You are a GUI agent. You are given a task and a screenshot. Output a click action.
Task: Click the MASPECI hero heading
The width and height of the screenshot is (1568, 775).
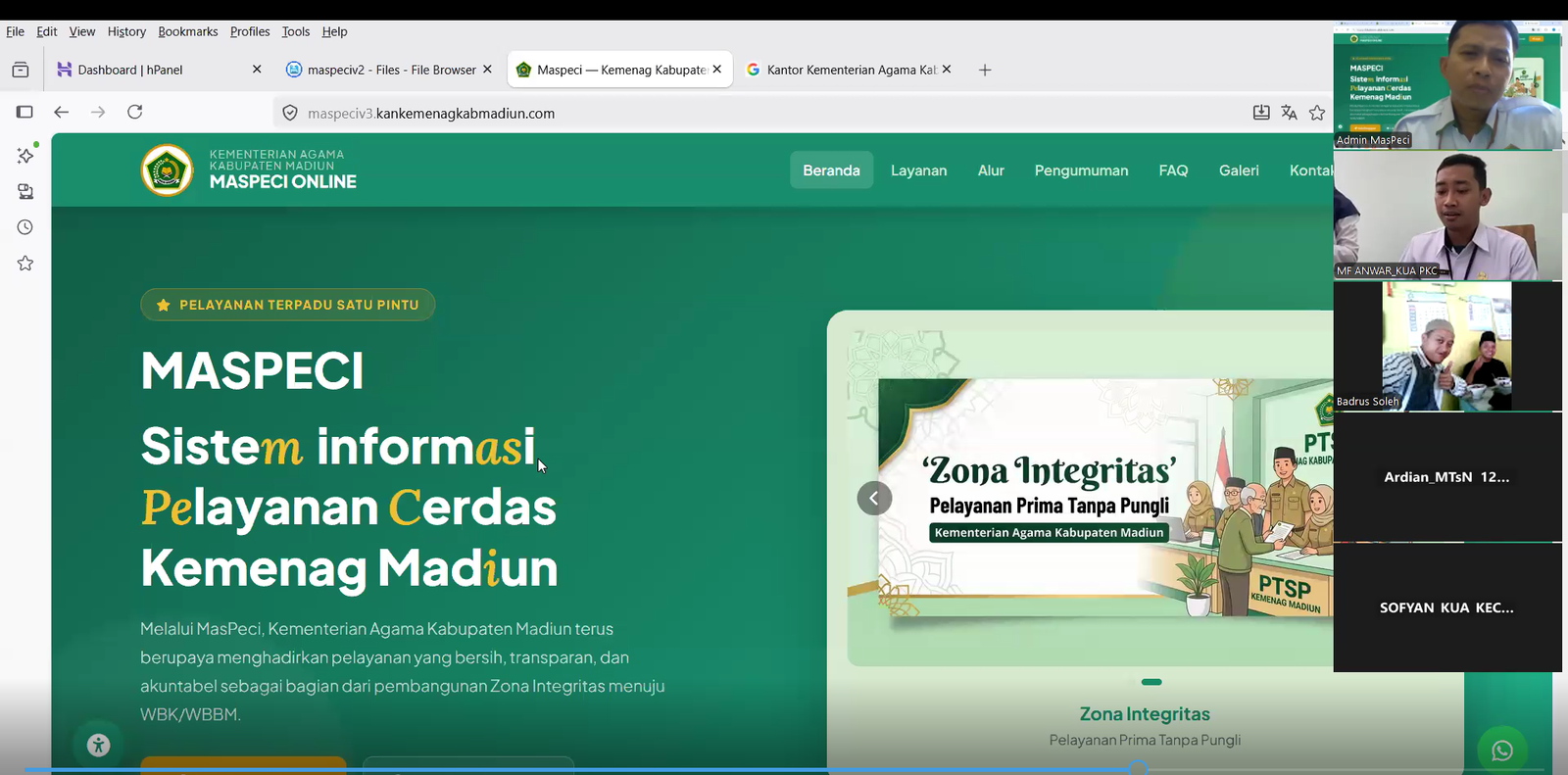point(252,371)
